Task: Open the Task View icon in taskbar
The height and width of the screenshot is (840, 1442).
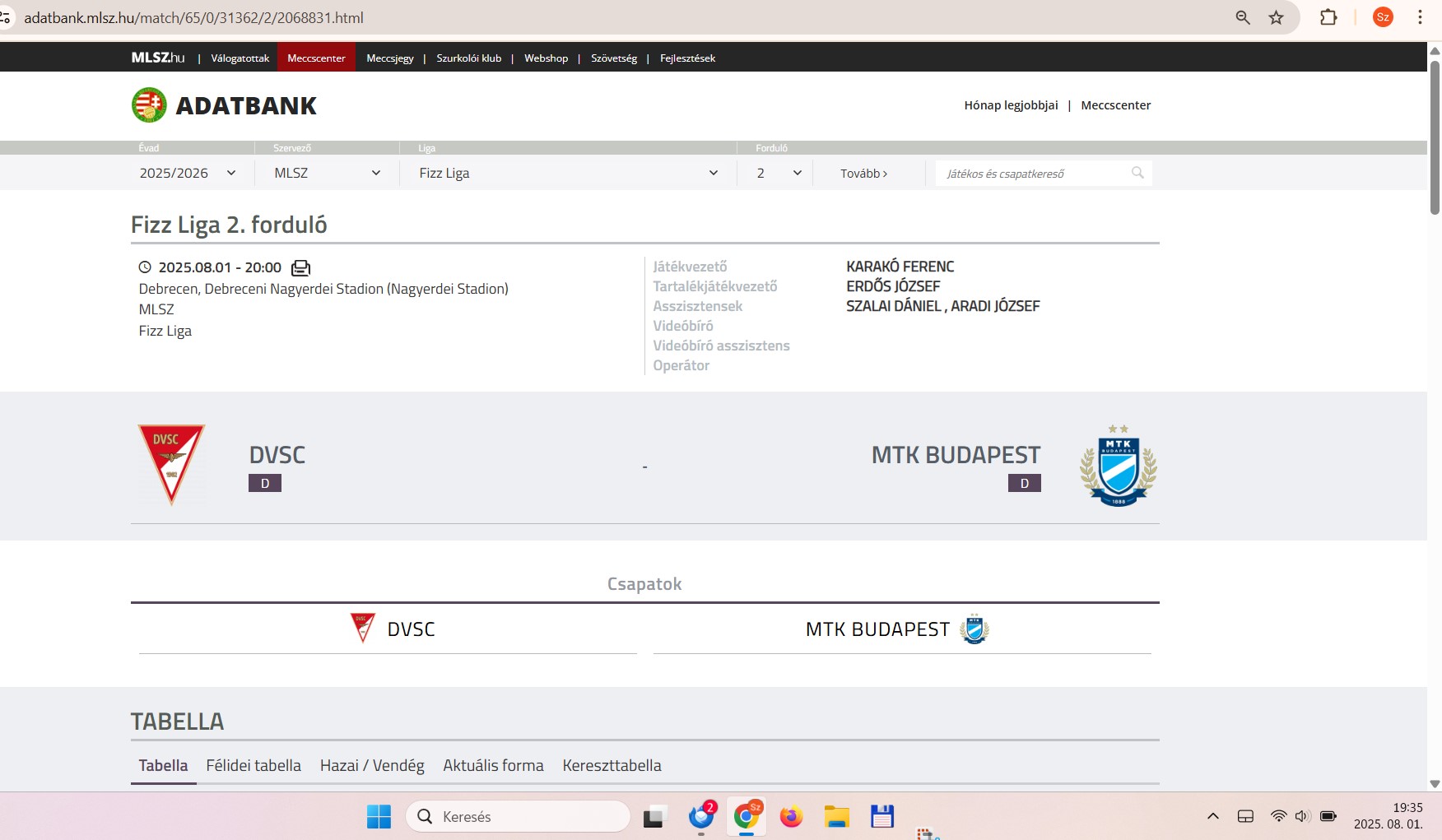Action: pos(654,817)
